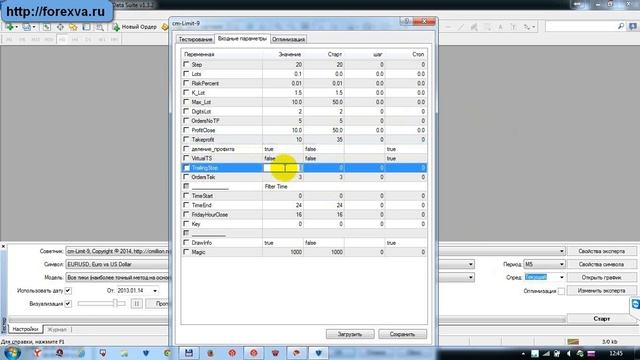This screenshot has height=360, width=640.
Task: Switch to the Входные параметры tab
Action: (x=242, y=39)
